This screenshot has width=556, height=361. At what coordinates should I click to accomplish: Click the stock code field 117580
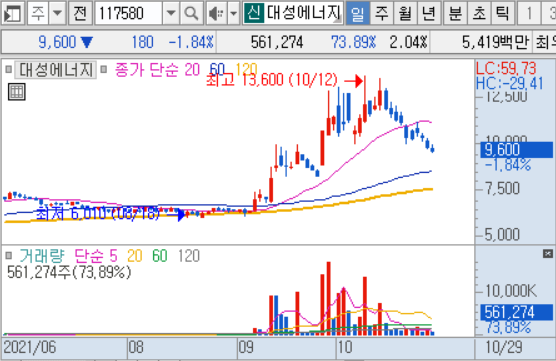point(128,13)
